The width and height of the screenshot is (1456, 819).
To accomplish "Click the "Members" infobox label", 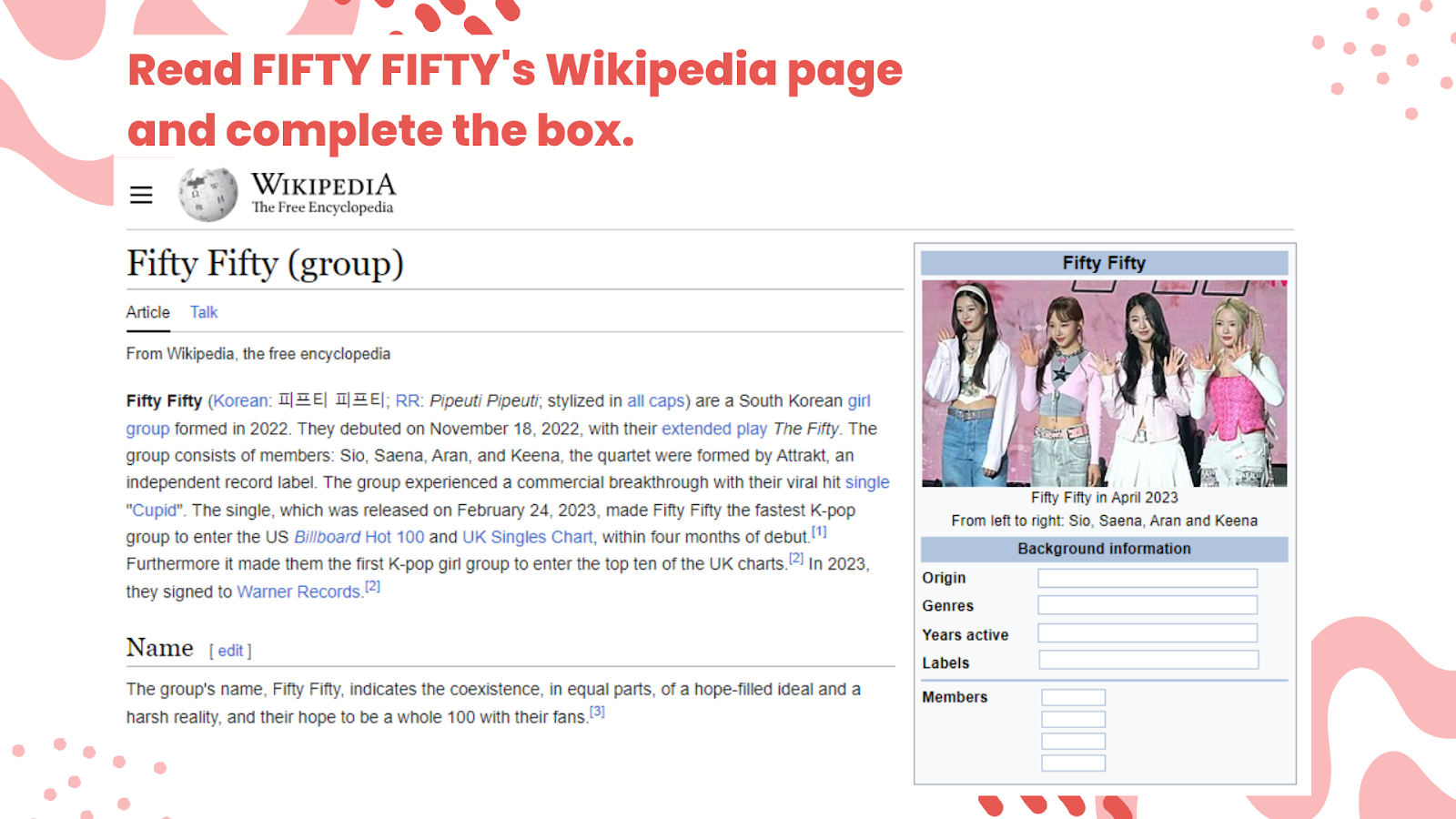I will click(955, 697).
